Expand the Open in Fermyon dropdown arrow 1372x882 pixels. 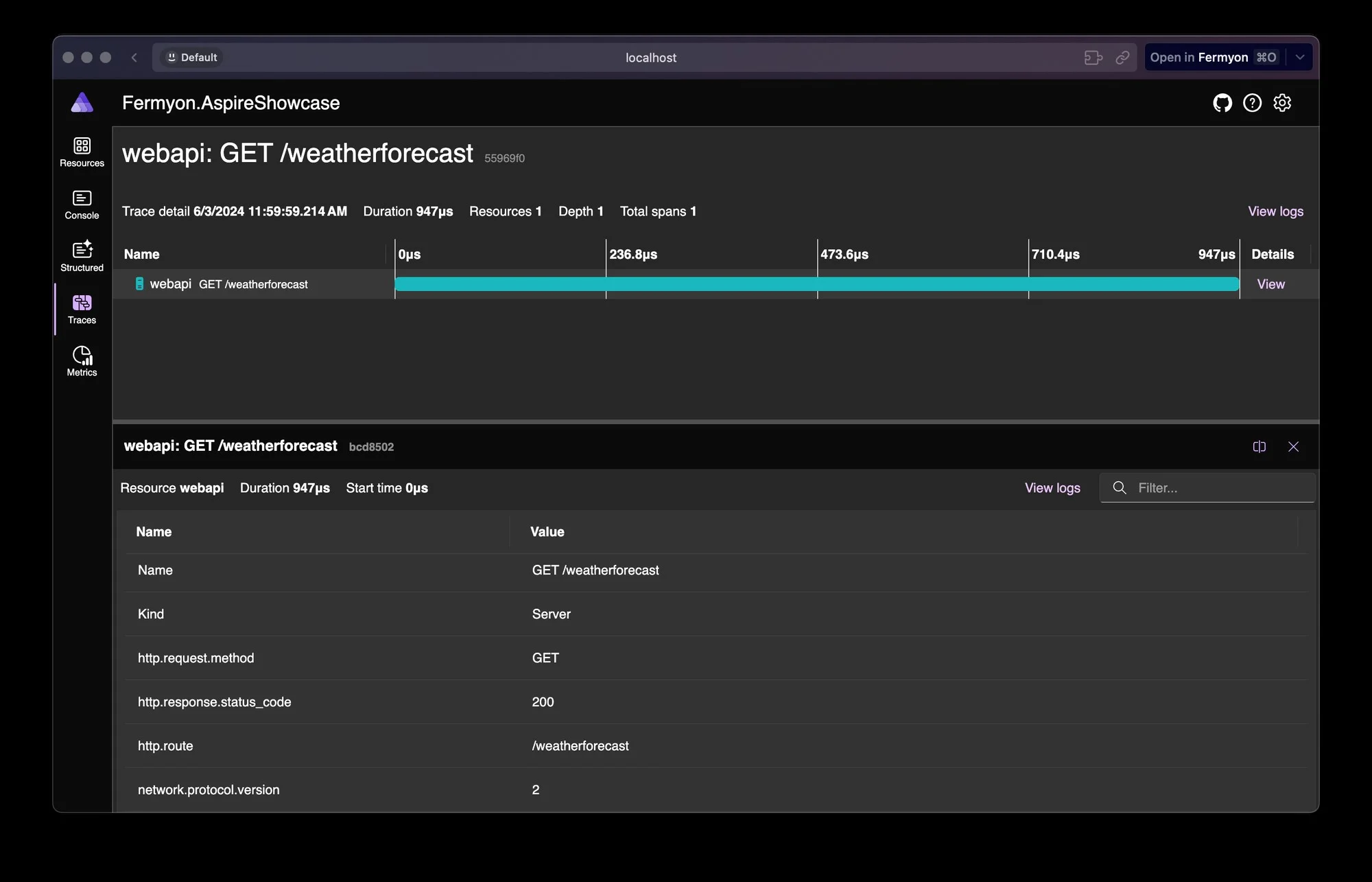[x=1300, y=58]
